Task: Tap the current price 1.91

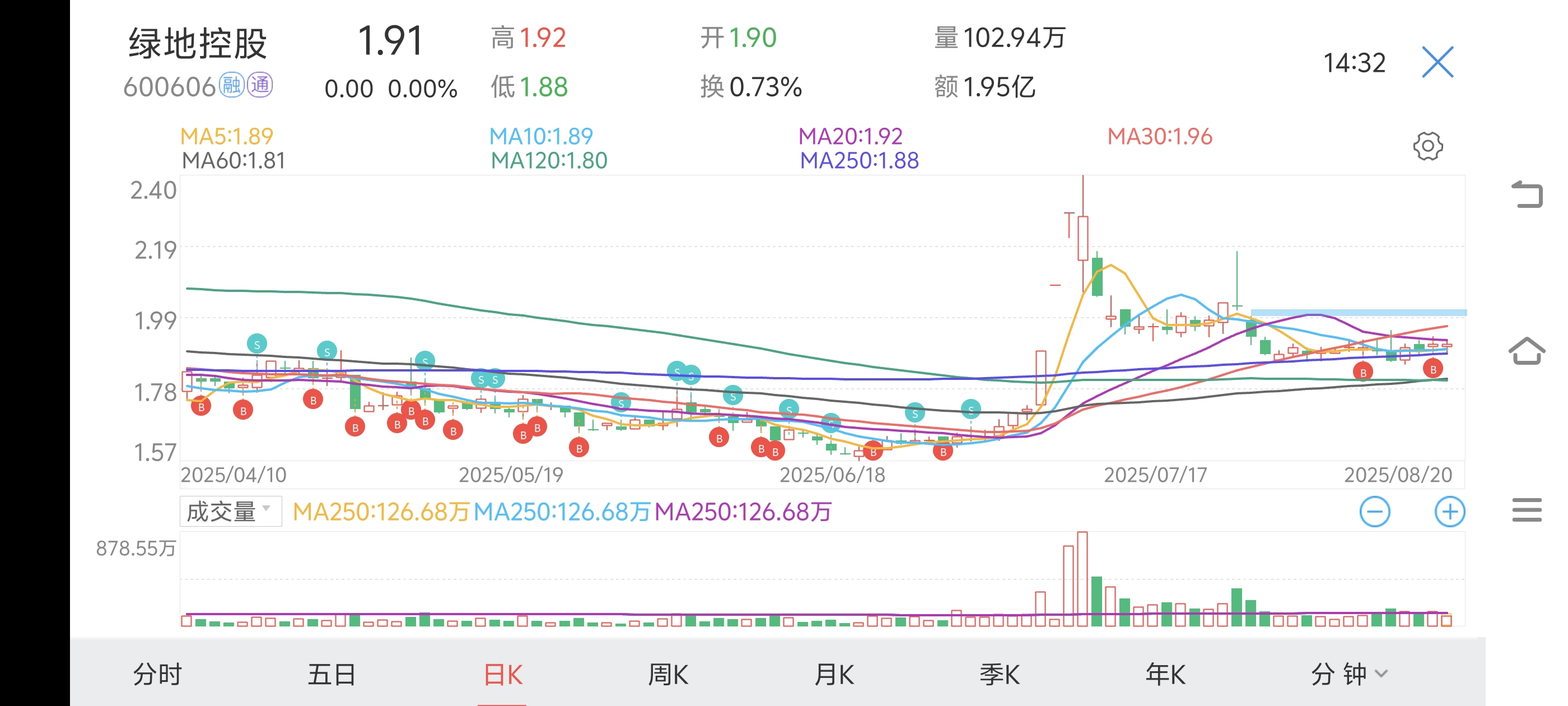Action: pyautogui.click(x=390, y=41)
